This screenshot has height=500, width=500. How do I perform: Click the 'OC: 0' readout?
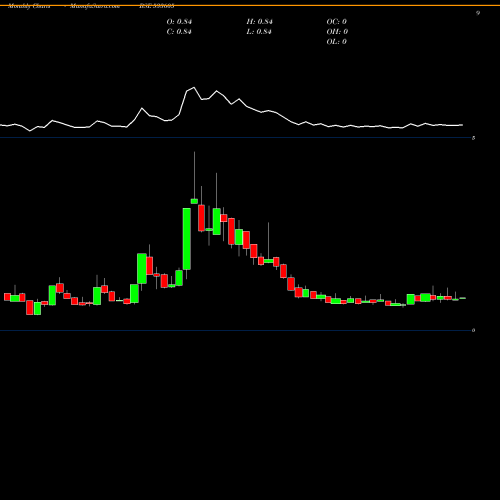[337, 22]
